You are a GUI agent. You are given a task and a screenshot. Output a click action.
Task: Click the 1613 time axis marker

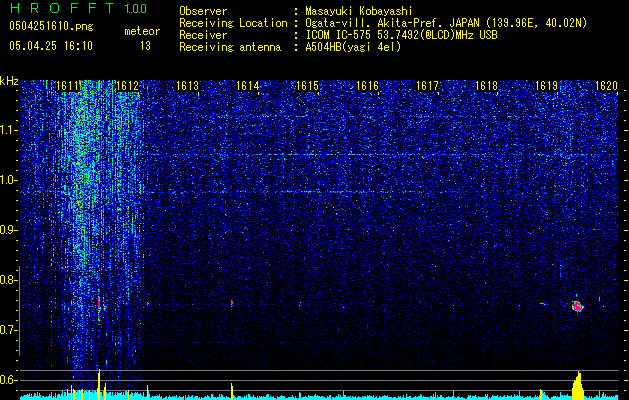click(x=187, y=86)
